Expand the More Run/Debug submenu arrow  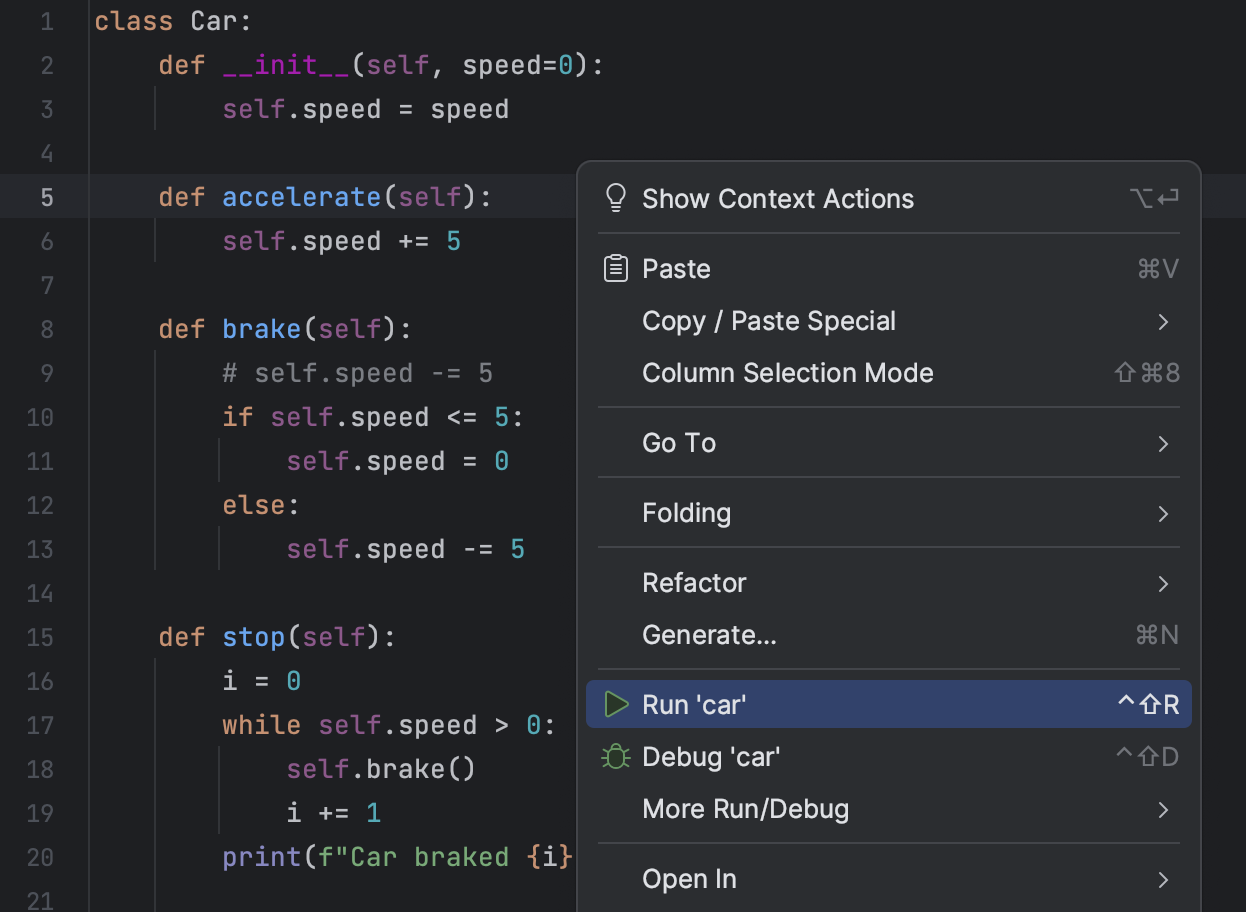[1163, 810]
